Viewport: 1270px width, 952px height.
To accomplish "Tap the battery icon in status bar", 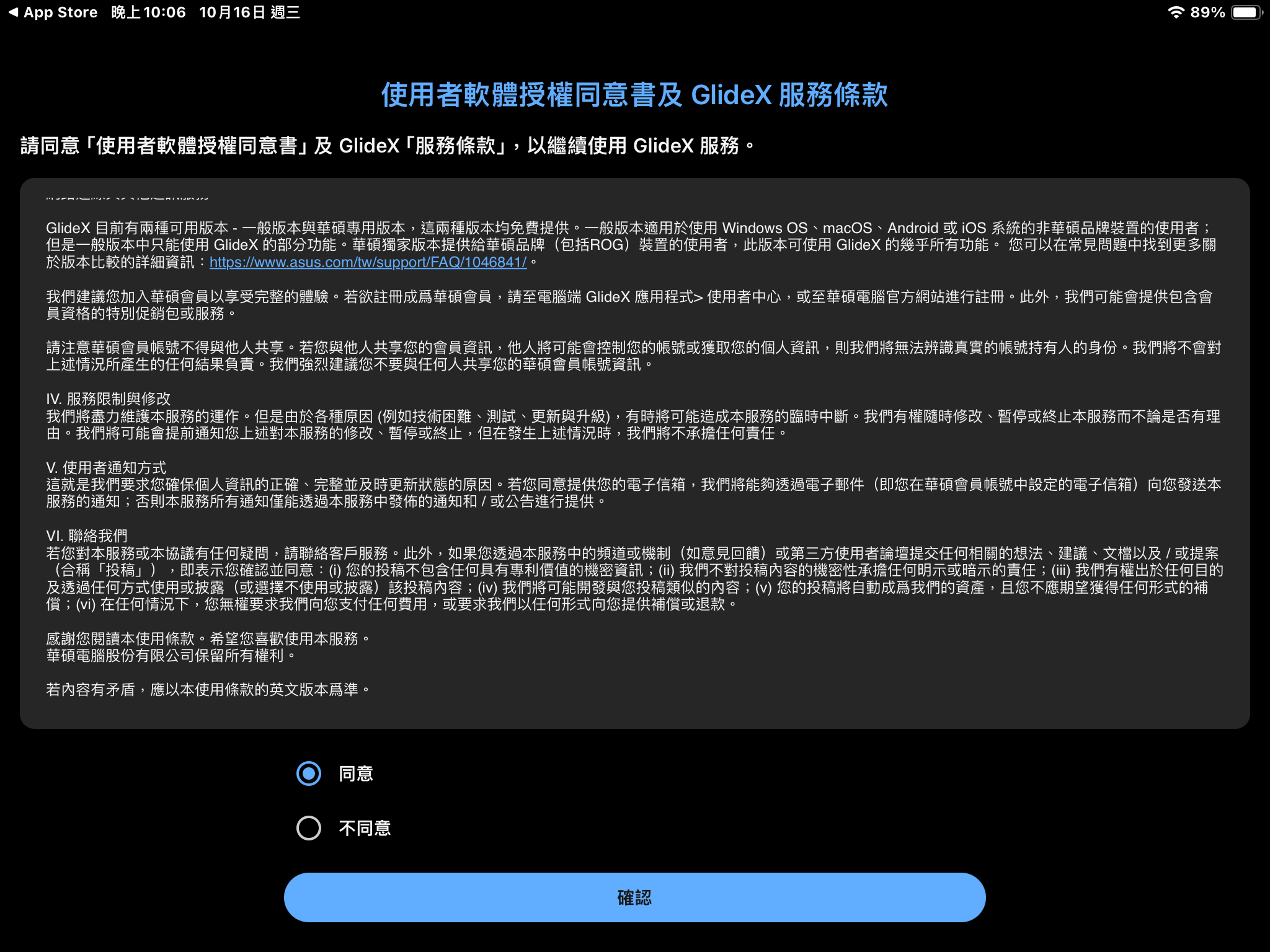I will pyautogui.click(x=1248, y=12).
